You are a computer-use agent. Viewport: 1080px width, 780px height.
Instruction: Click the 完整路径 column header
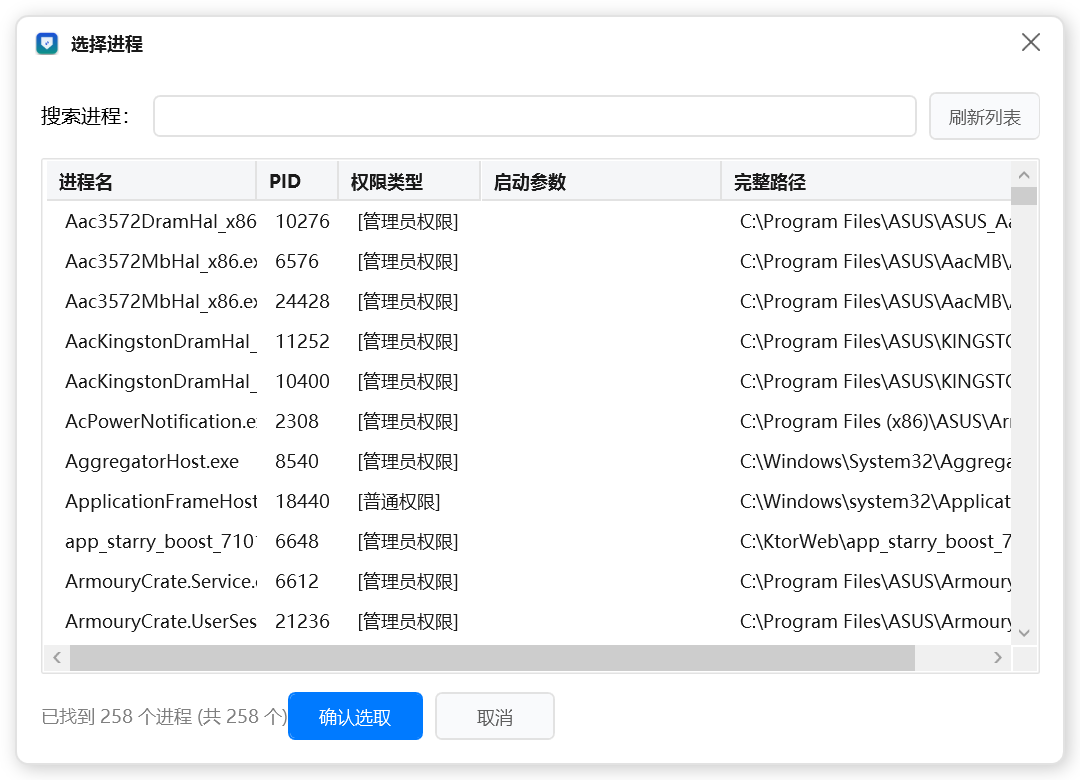click(x=866, y=181)
